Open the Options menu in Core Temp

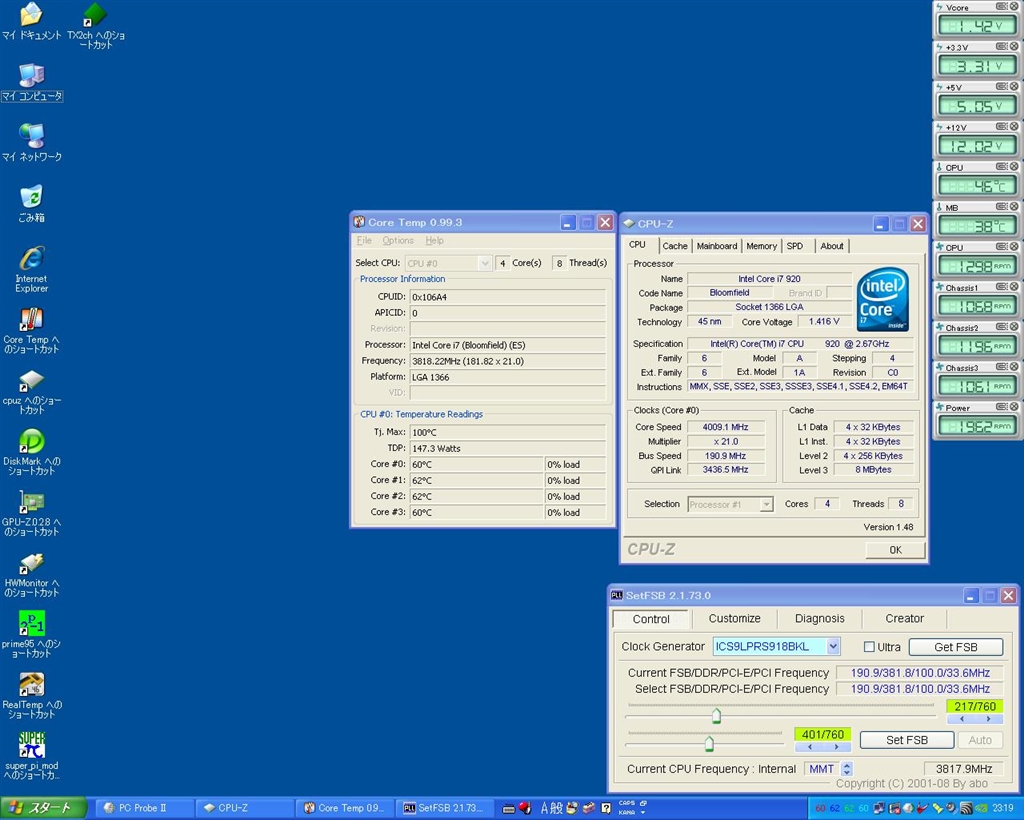pos(397,241)
